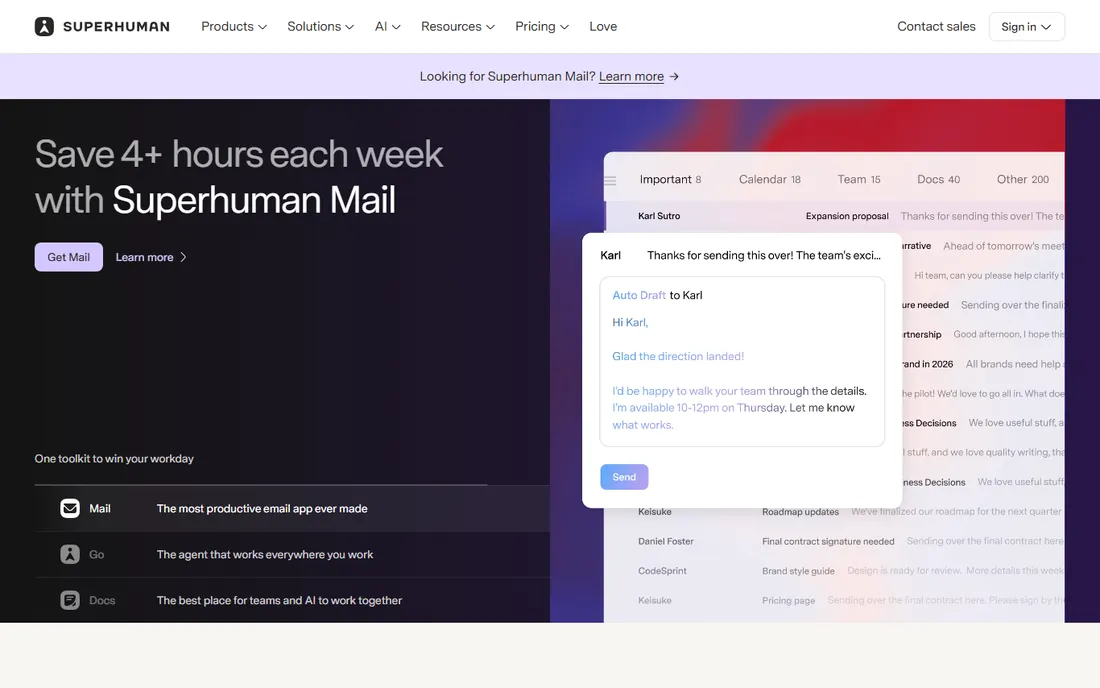Image resolution: width=1100 pixels, height=688 pixels.
Task: Open the Pricing dropdown
Action: [542, 27]
